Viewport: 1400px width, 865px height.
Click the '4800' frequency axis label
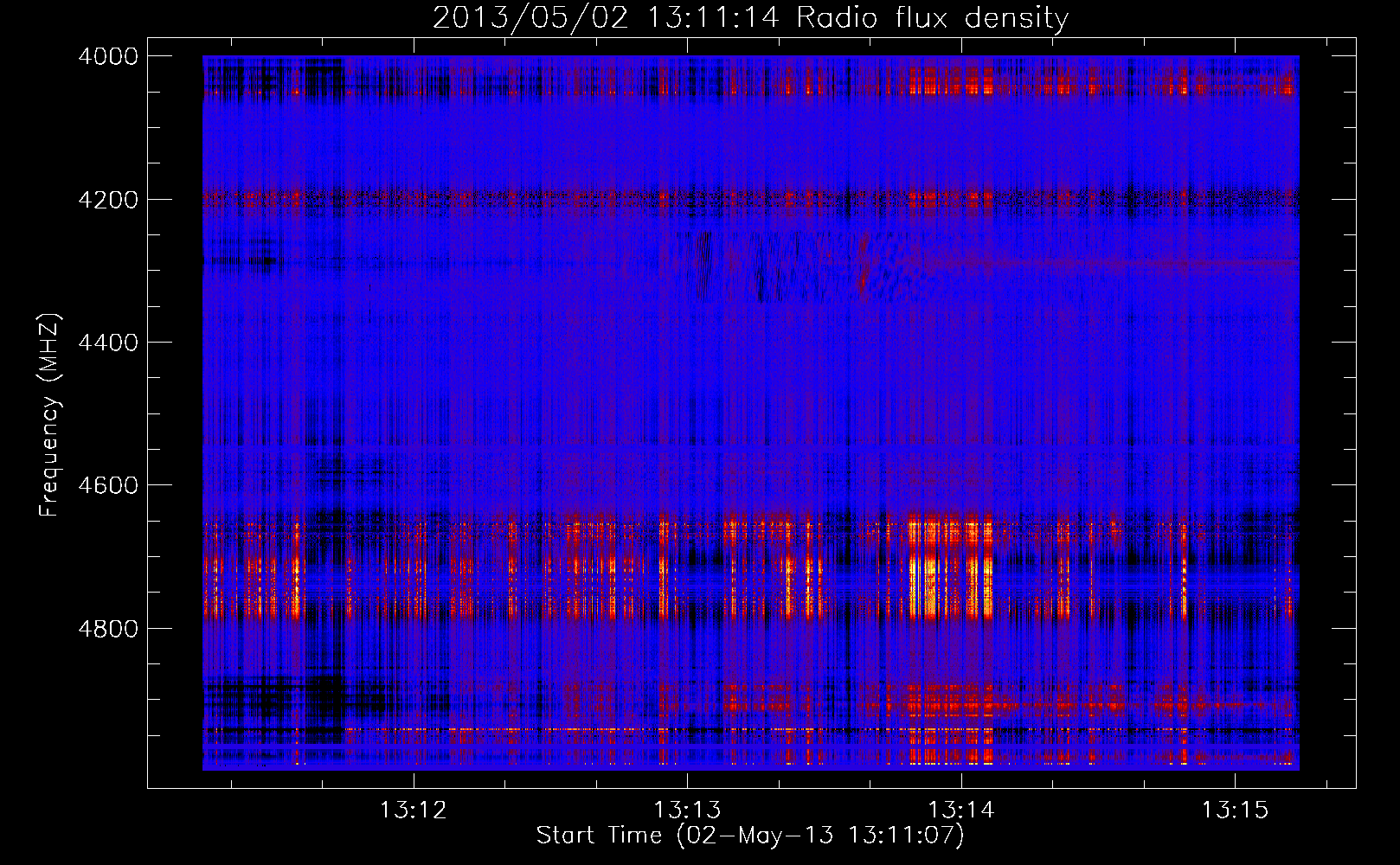[108, 628]
